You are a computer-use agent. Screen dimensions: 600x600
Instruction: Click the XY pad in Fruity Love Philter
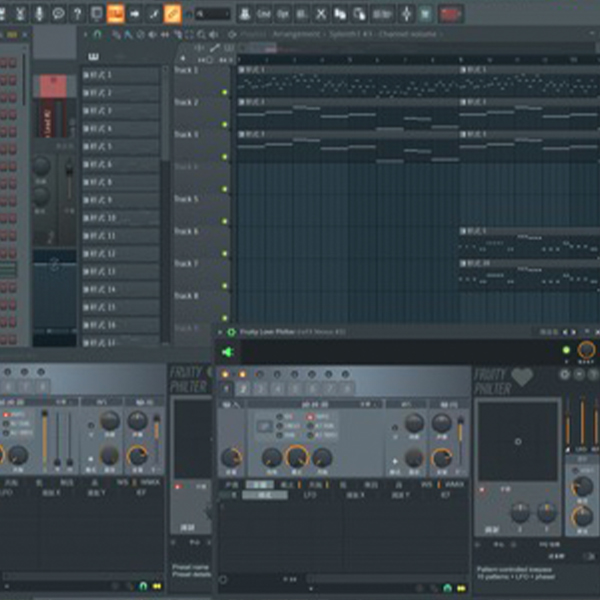point(518,440)
